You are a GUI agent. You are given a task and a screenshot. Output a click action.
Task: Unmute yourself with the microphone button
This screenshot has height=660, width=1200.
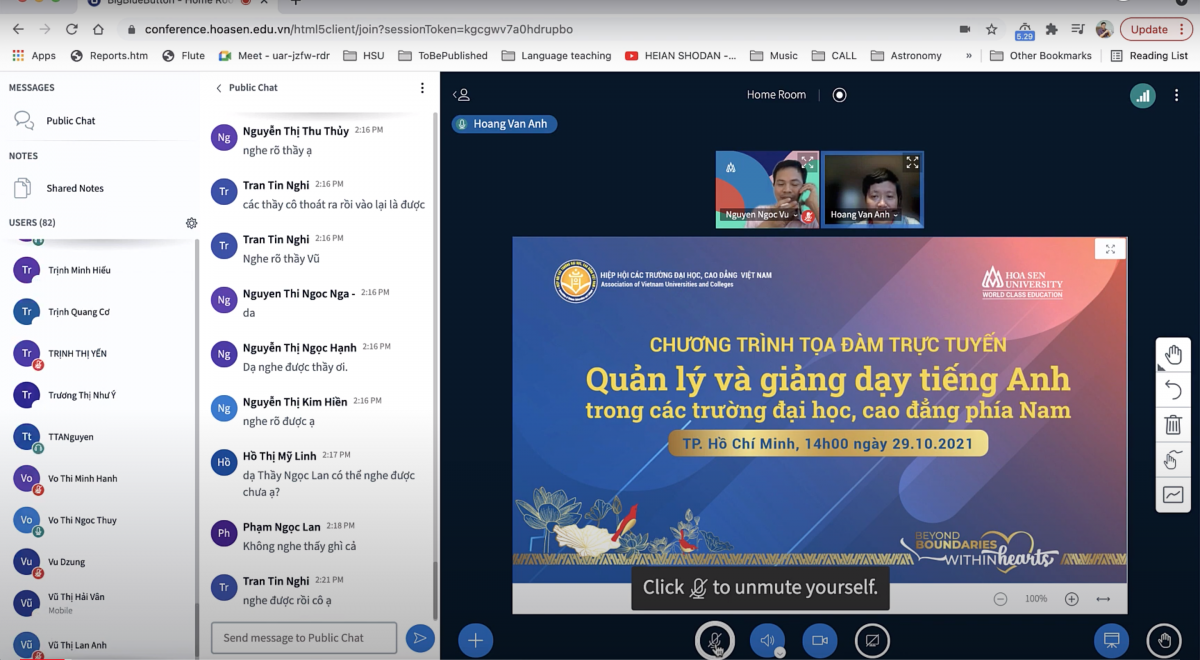click(x=715, y=640)
